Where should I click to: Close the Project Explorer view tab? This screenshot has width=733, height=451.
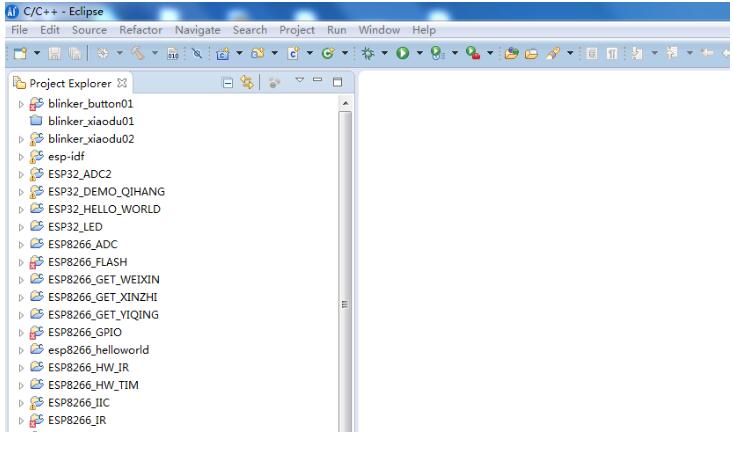pos(122,83)
